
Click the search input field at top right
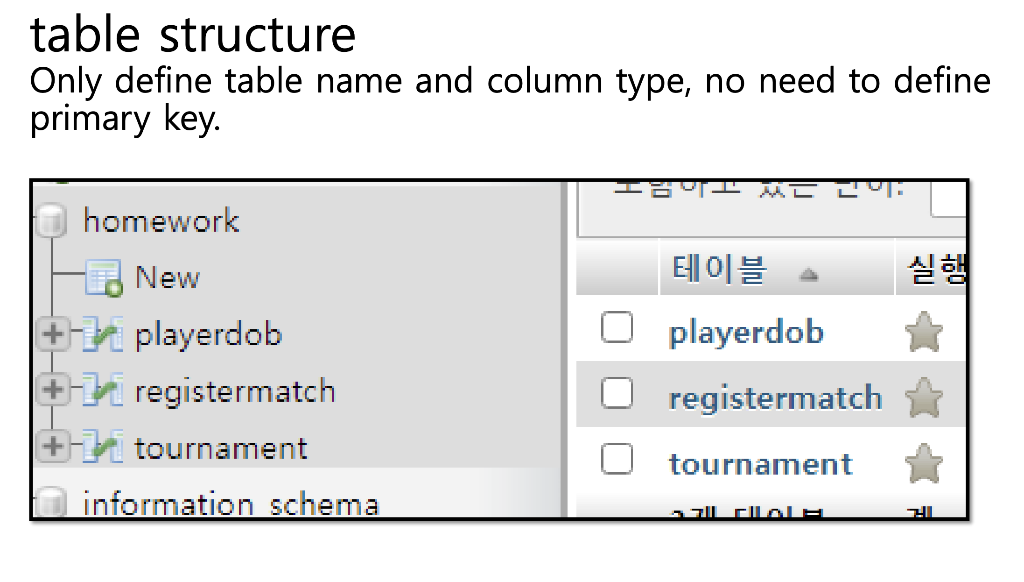tap(952, 199)
